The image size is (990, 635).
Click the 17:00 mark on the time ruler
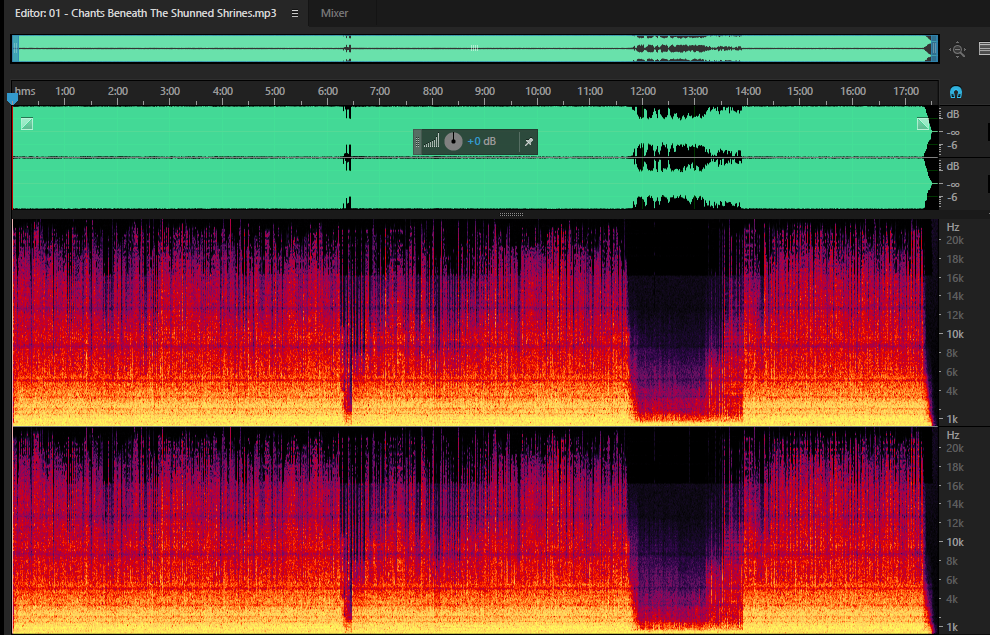[x=905, y=92]
